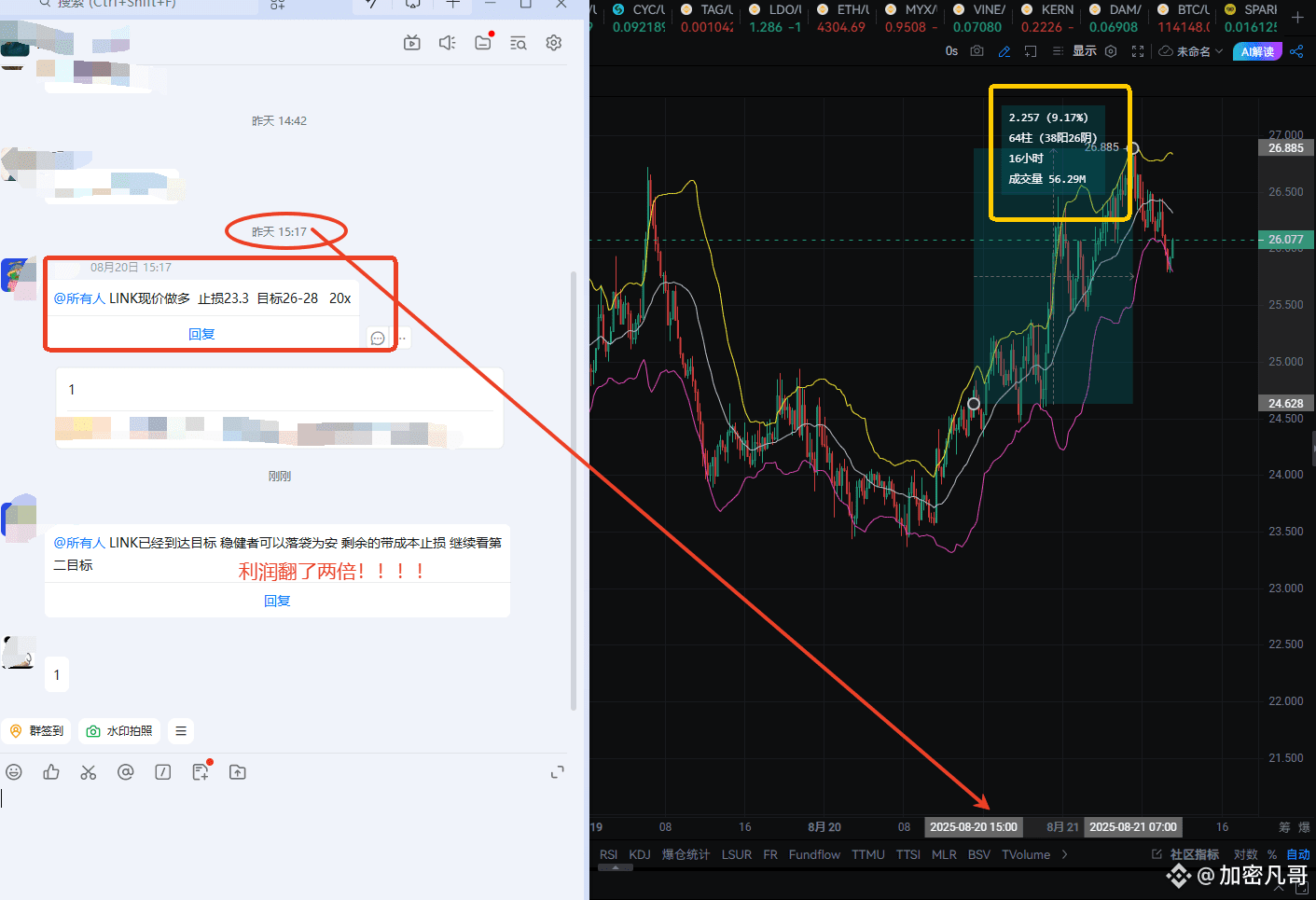The width and height of the screenshot is (1316, 900).
Task: Open the file upload icon in chat
Action: pos(237,771)
